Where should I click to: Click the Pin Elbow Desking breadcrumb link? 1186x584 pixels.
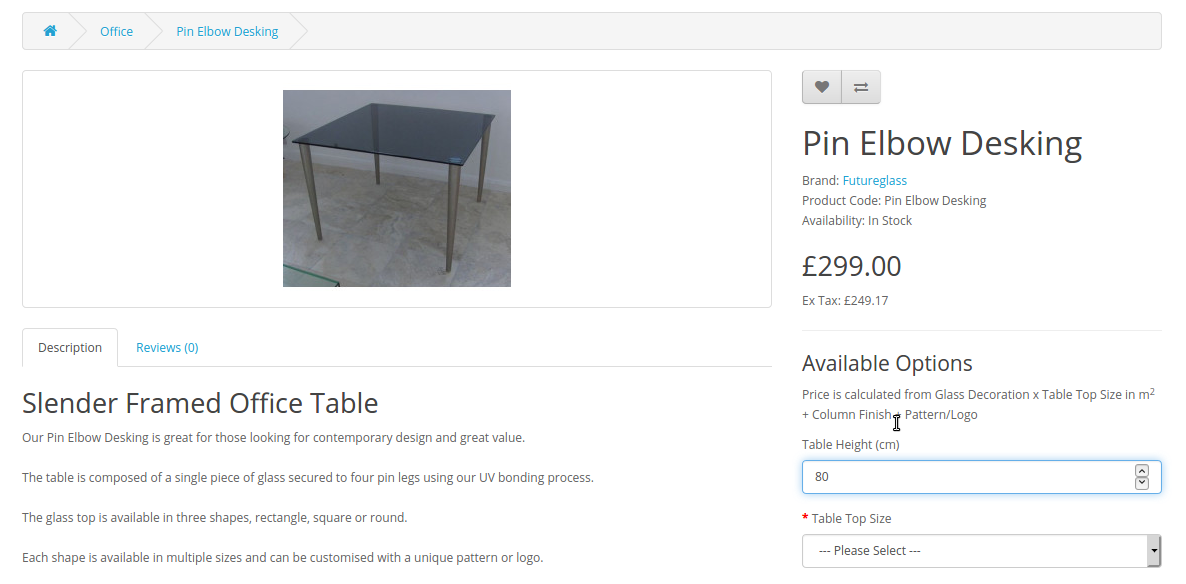tap(227, 31)
